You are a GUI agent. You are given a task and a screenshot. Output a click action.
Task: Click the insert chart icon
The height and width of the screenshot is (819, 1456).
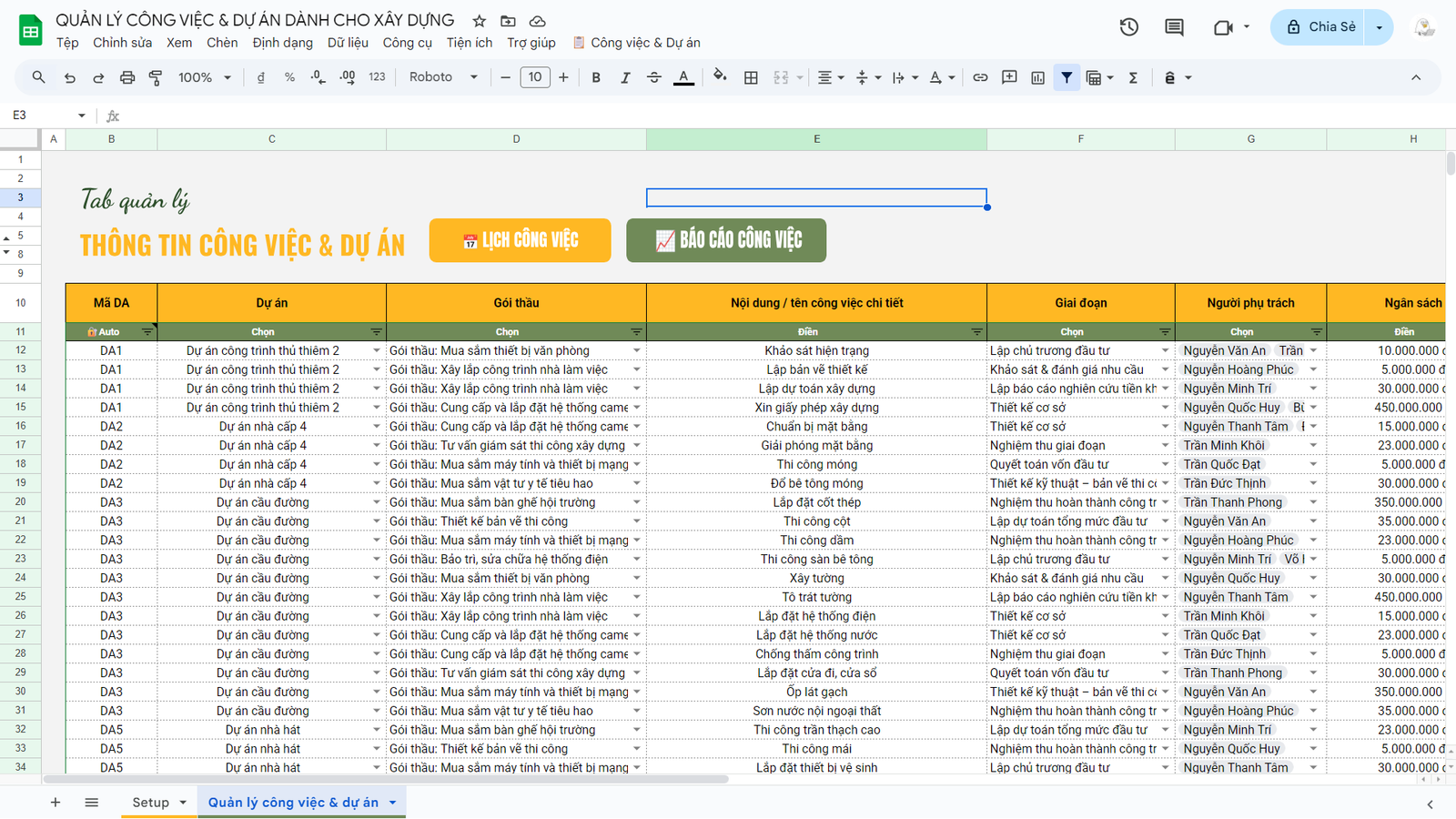point(1038,78)
